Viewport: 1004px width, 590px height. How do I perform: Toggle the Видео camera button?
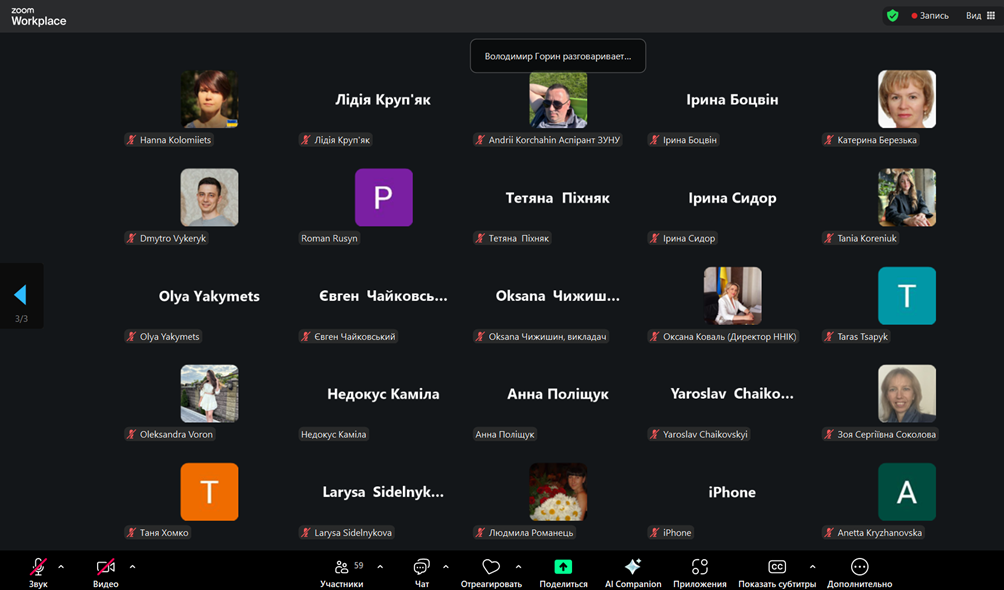coord(105,567)
